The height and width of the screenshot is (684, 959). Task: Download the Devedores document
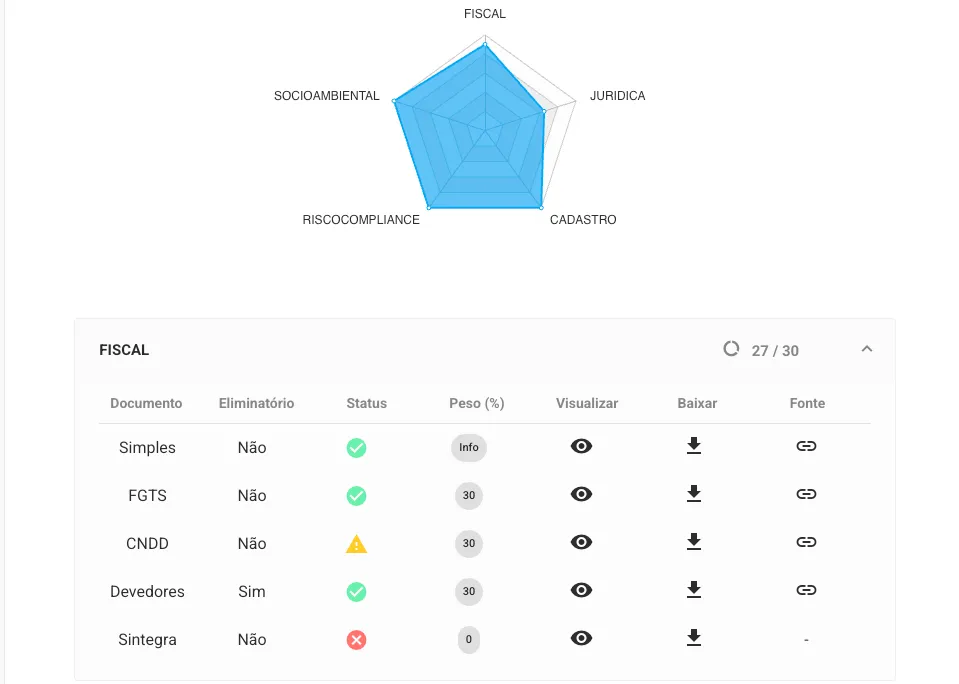pos(694,590)
